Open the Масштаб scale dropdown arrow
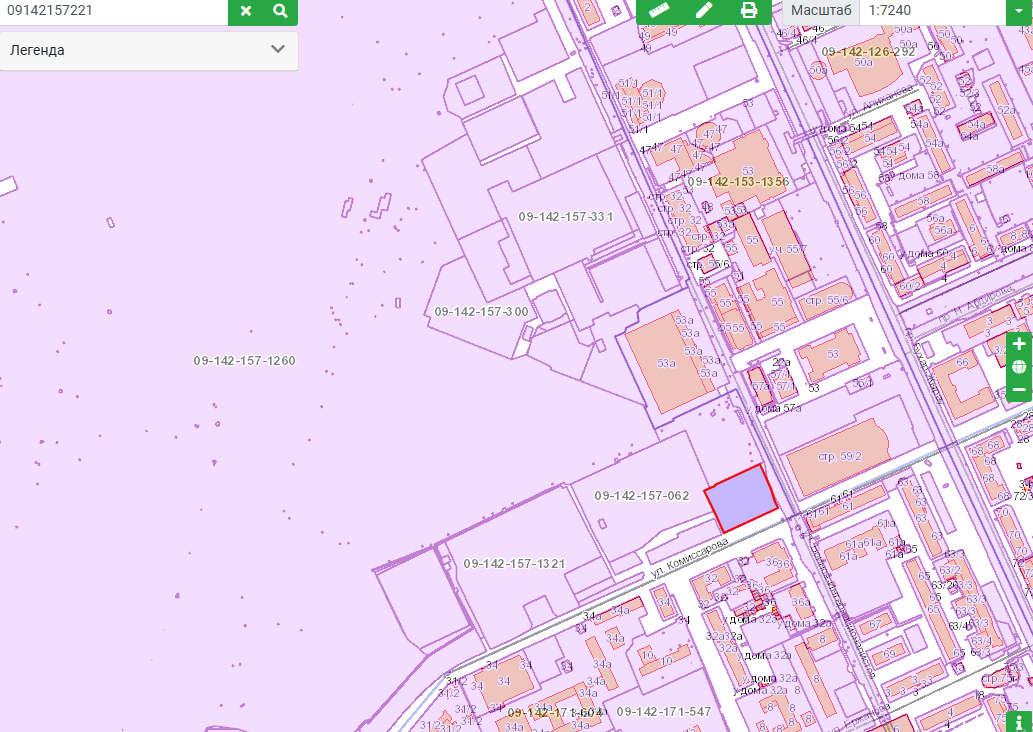 pyautogui.click(x=1018, y=11)
